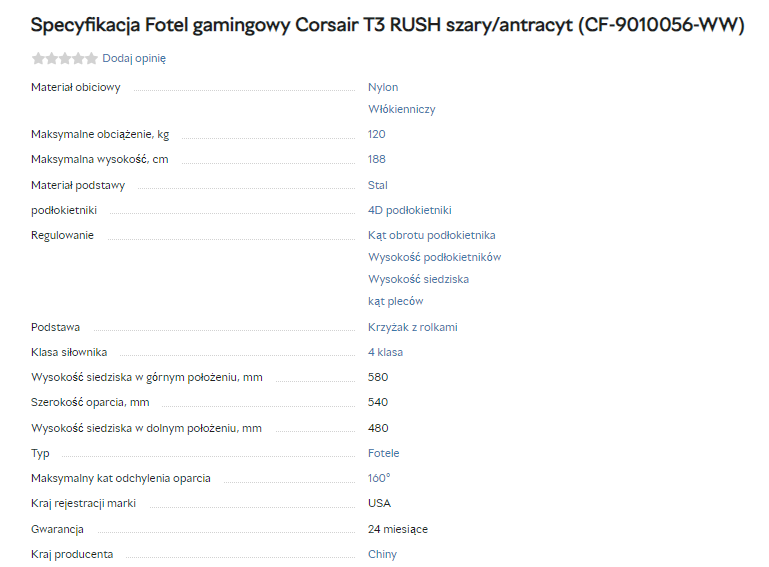Image resolution: width=769 pixels, height=567 pixels.
Task: Click the 'Podstawa' label
Action: click(55, 327)
